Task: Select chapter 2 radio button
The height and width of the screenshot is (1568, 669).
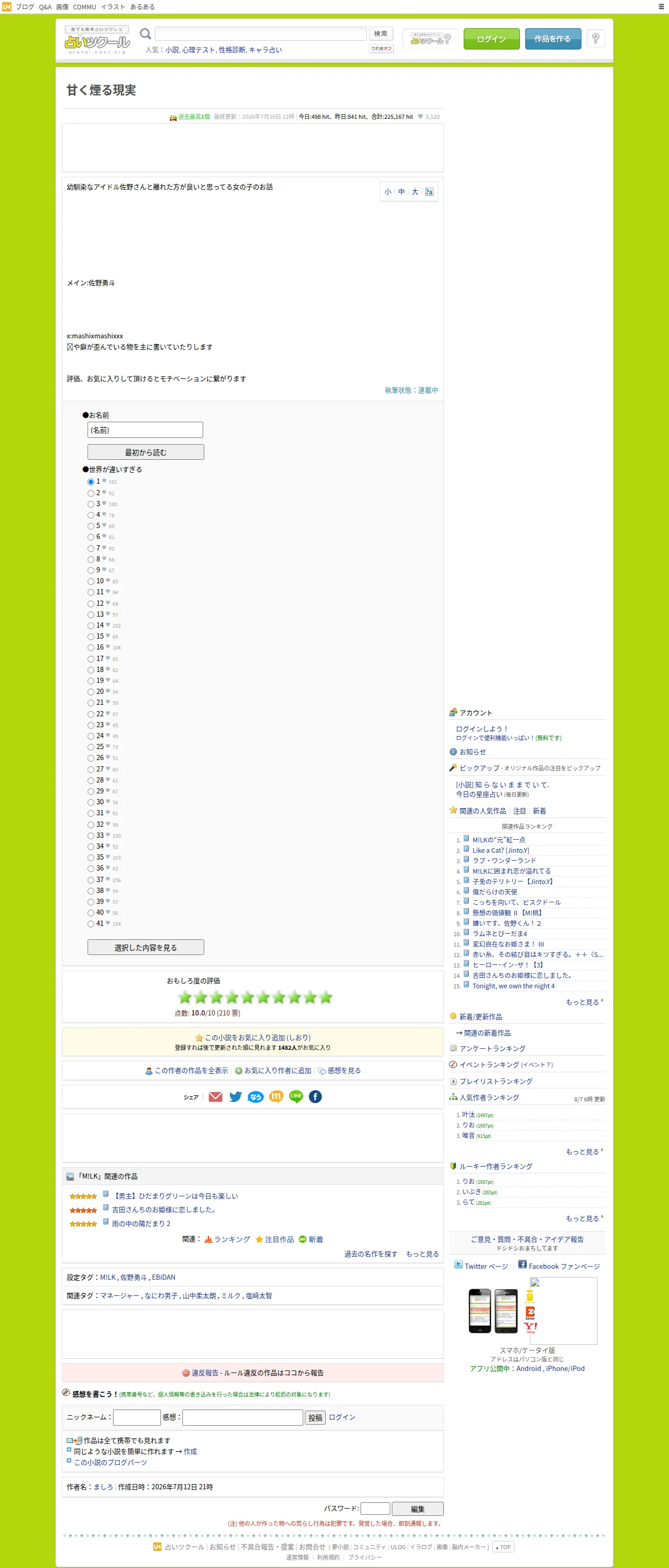Action: tap(91, 493)
